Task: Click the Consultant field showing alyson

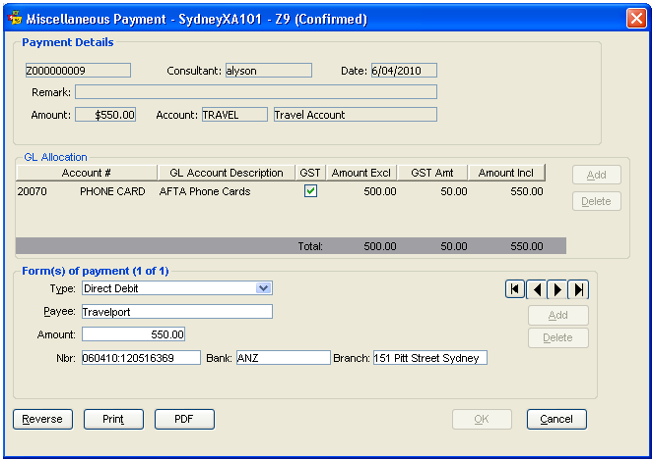Action: pyautogui.click(x=269, y=70)
